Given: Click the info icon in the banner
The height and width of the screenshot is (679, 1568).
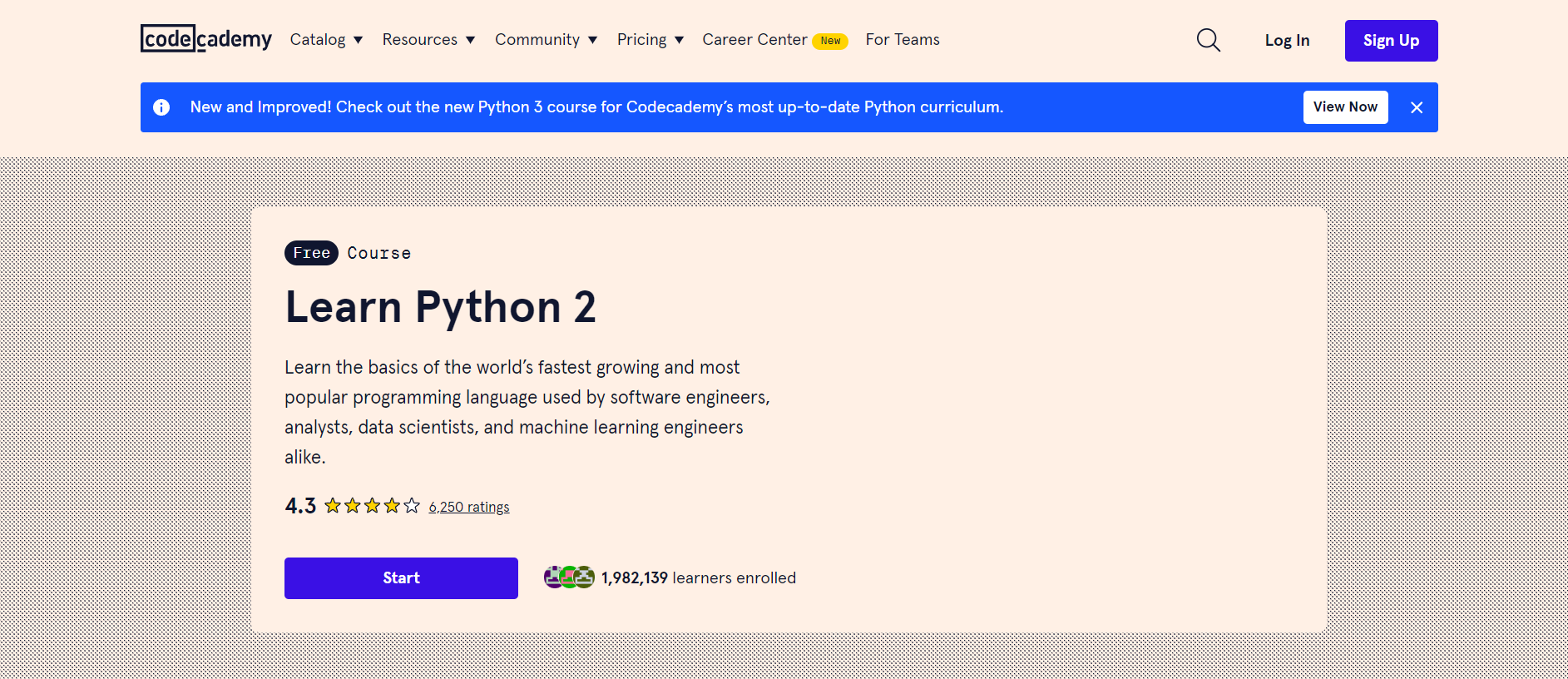Looking at the screenshot, I should click(x=161, y=107).
